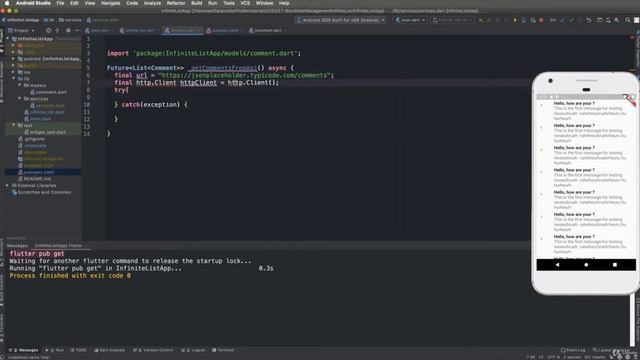
Task: Select pubspec.yaml highlighted in project tree
Action: coord(43,172)
